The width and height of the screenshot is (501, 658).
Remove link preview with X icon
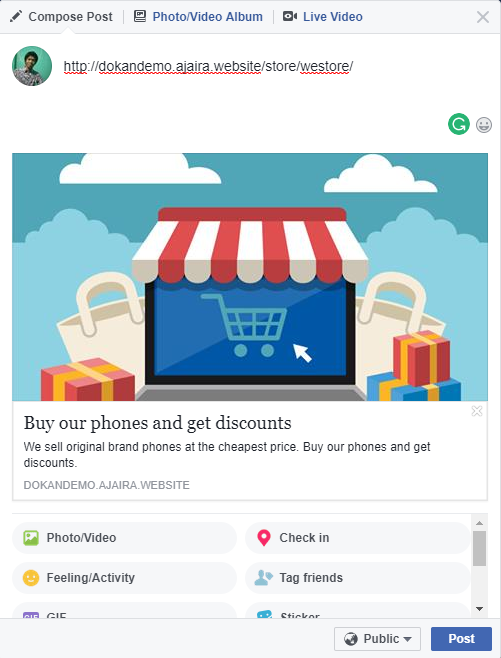477,411
